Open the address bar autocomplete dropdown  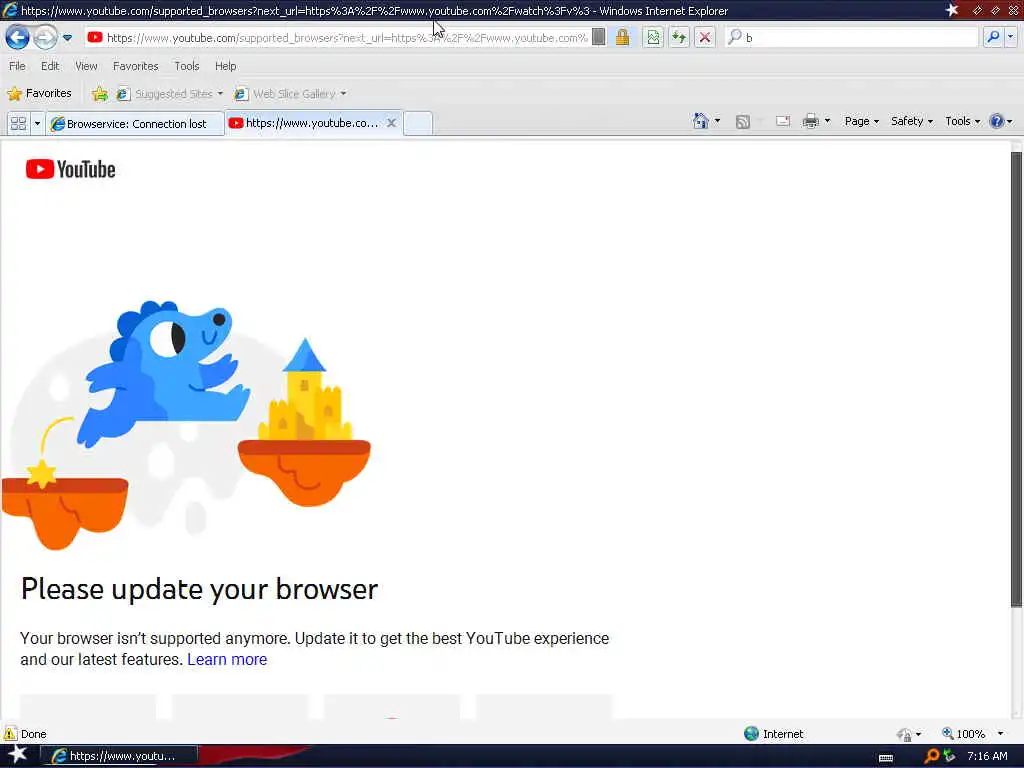(598, 37)
